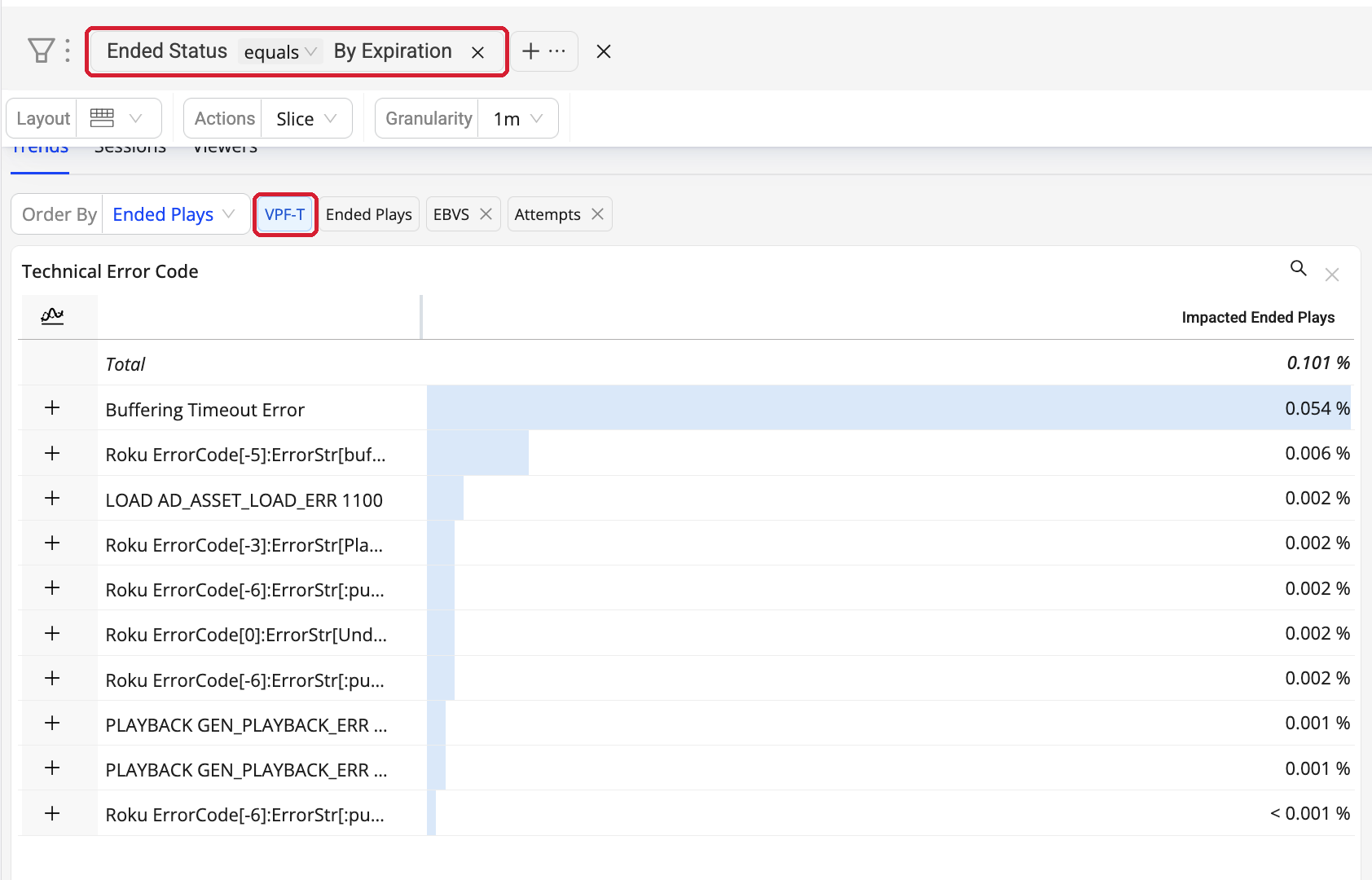The height and width of the screenshot is (880, 1372).
Task: Expand the 0.006 % value row
Action: point(52,453)
